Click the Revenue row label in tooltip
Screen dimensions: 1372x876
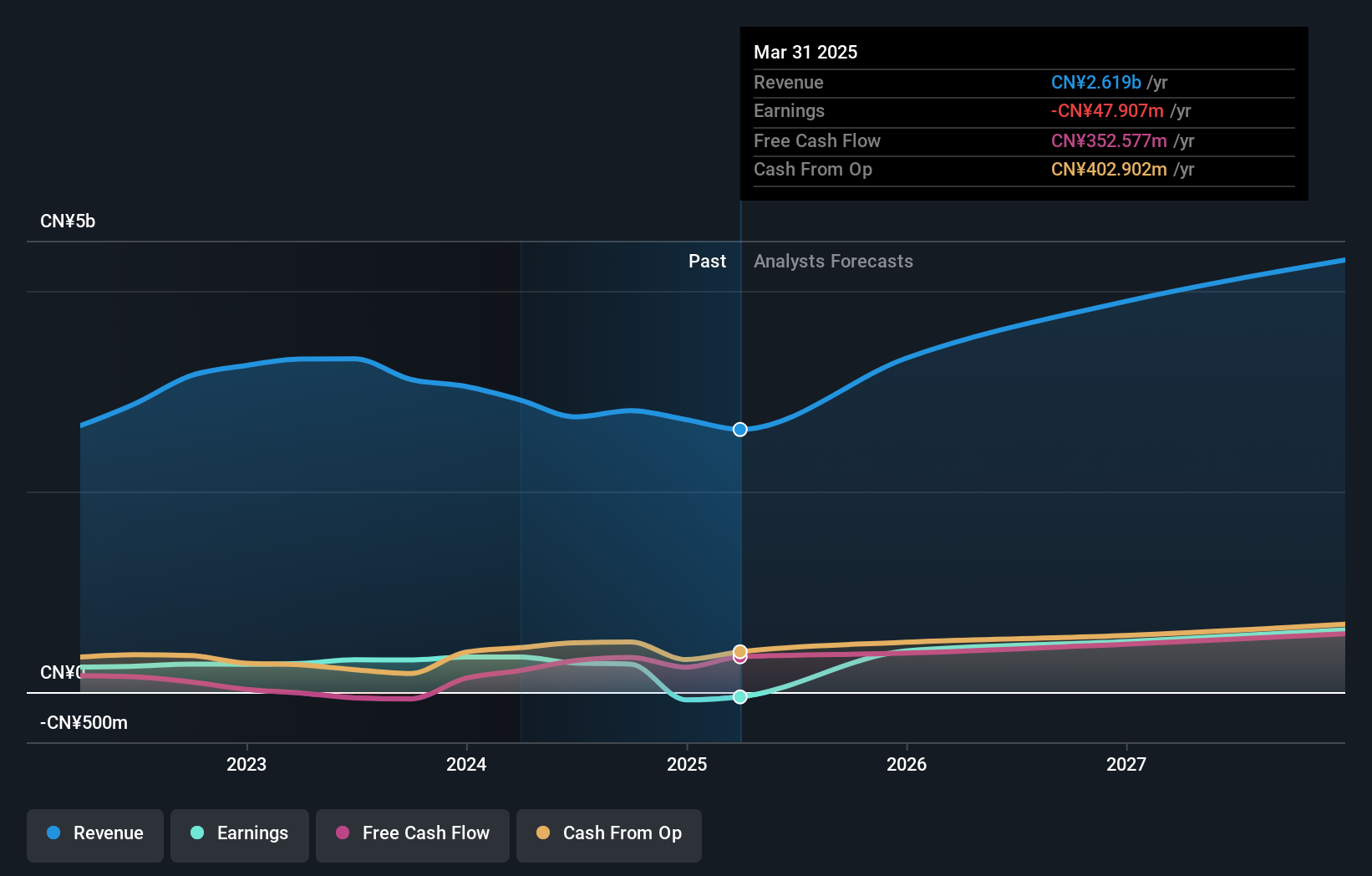pyautogui.click(x=789, y=83)
